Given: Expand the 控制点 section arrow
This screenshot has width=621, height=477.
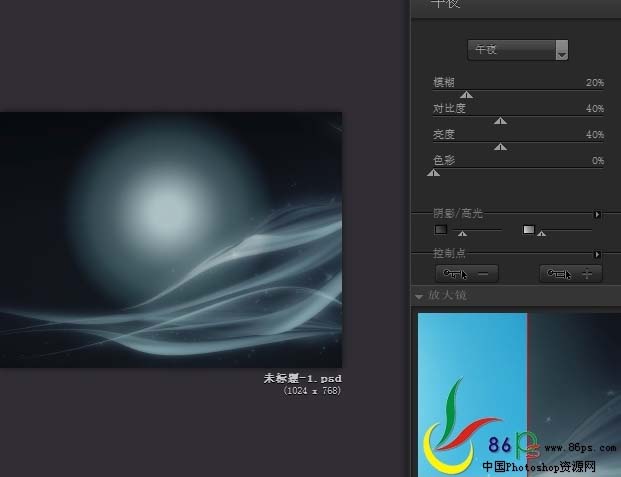Looking at the screenshot, I should pos(598,255).
